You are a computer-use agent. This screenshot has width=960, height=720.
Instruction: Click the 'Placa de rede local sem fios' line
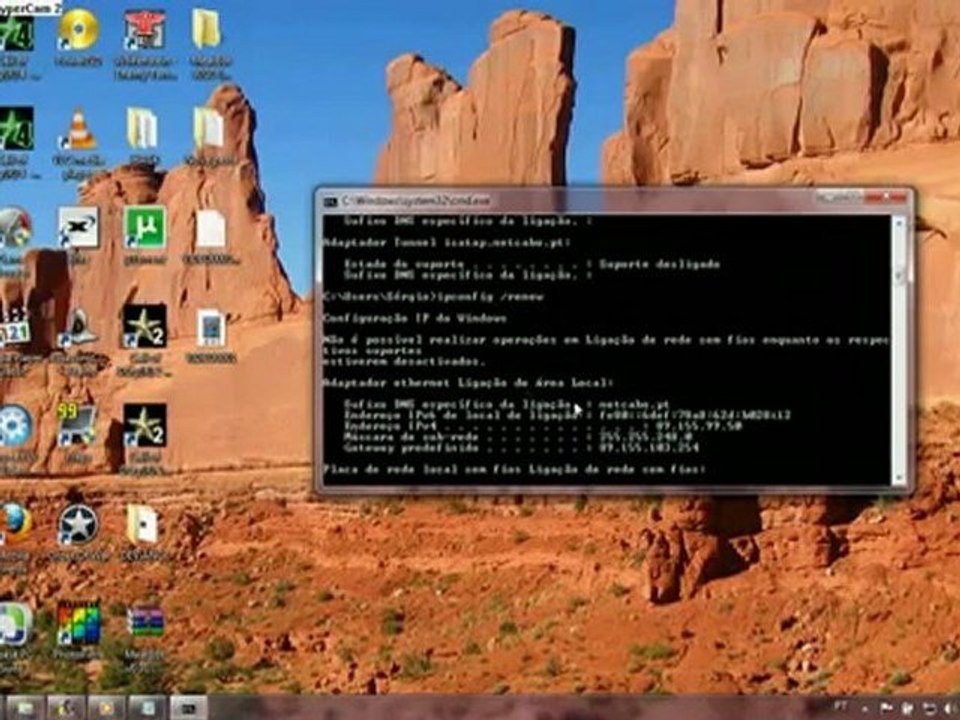click(x=515, y=470)
